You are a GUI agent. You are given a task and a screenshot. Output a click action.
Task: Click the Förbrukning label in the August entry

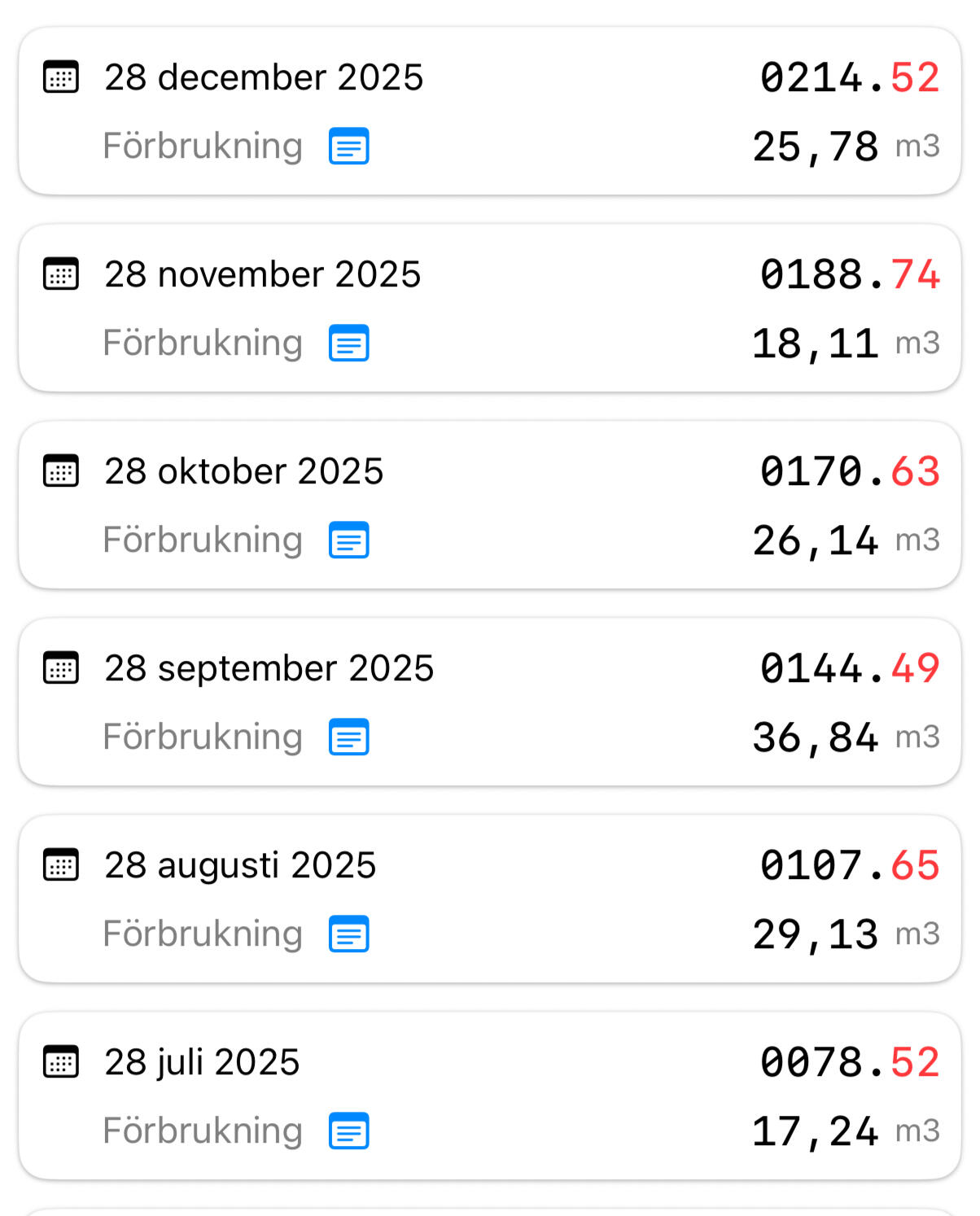tap(203, 934)
